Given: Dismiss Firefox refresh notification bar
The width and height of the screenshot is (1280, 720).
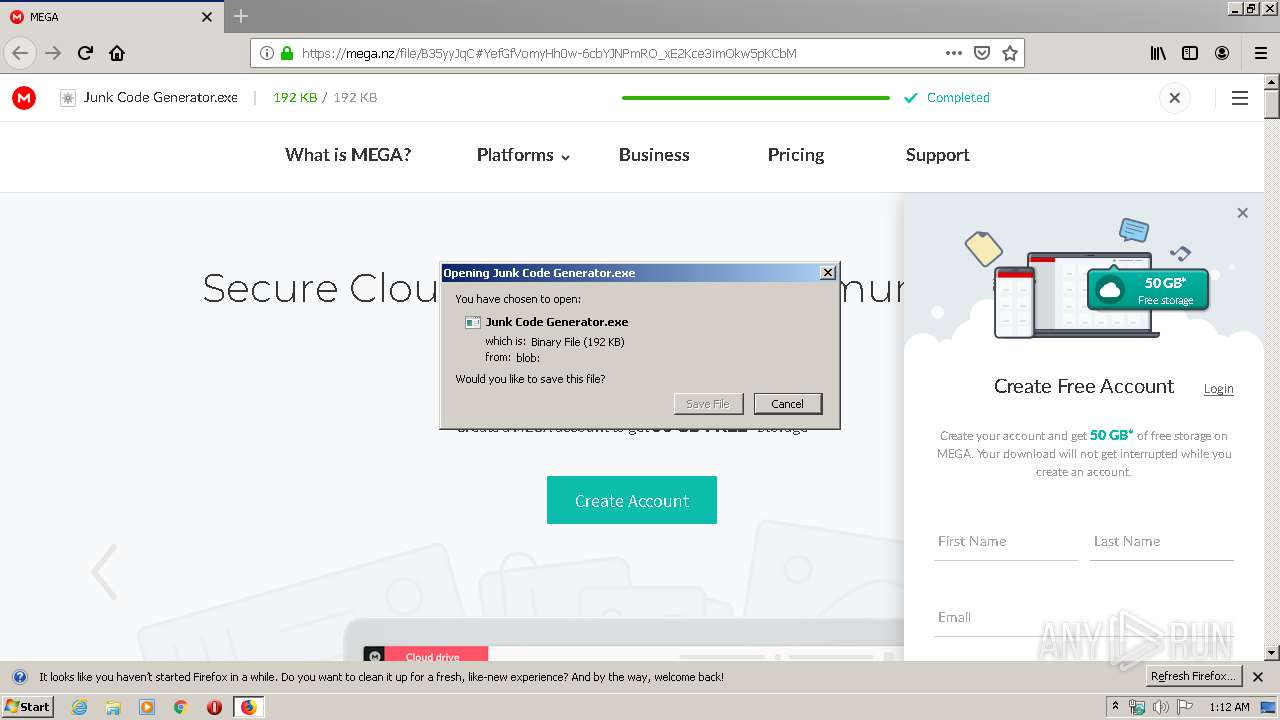Looking at the screenshot, I should point(1258,677).
